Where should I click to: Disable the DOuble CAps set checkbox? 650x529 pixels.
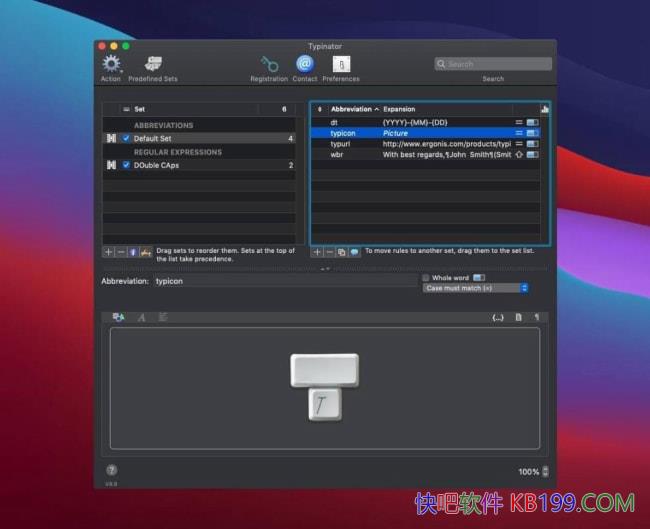tap(126, 165)
